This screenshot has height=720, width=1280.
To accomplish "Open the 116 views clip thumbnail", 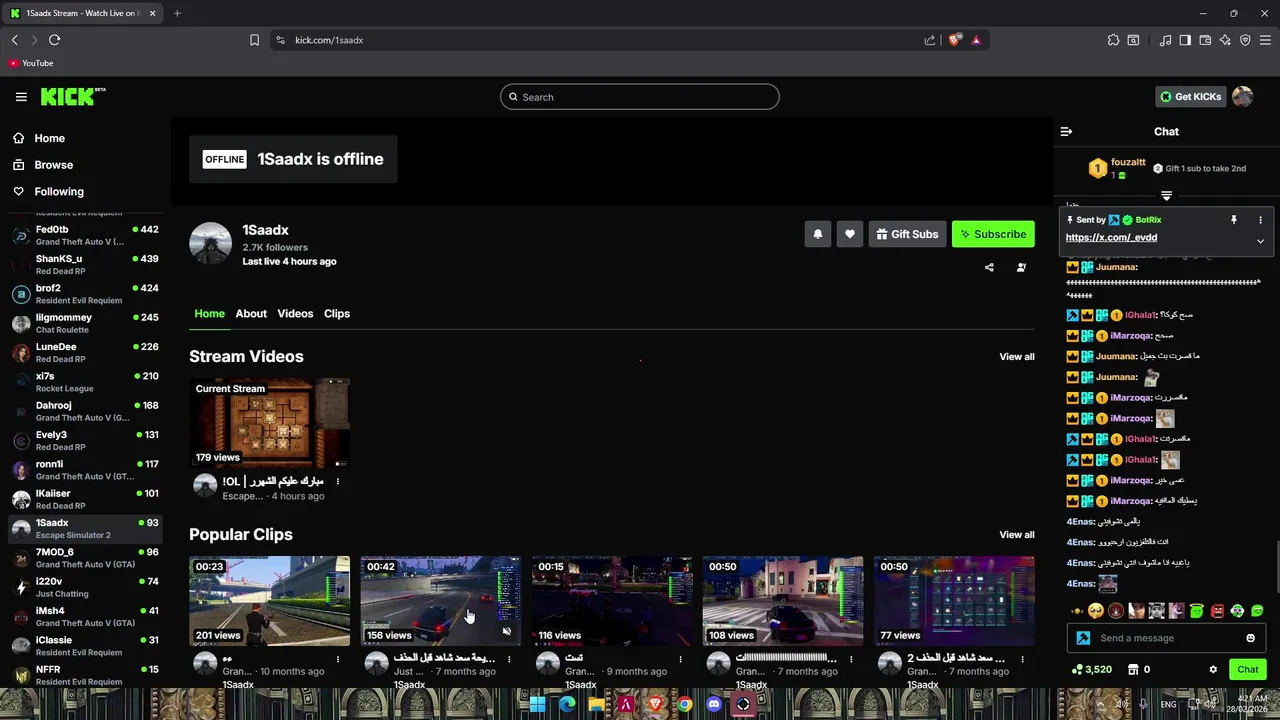I will (612, 601).
